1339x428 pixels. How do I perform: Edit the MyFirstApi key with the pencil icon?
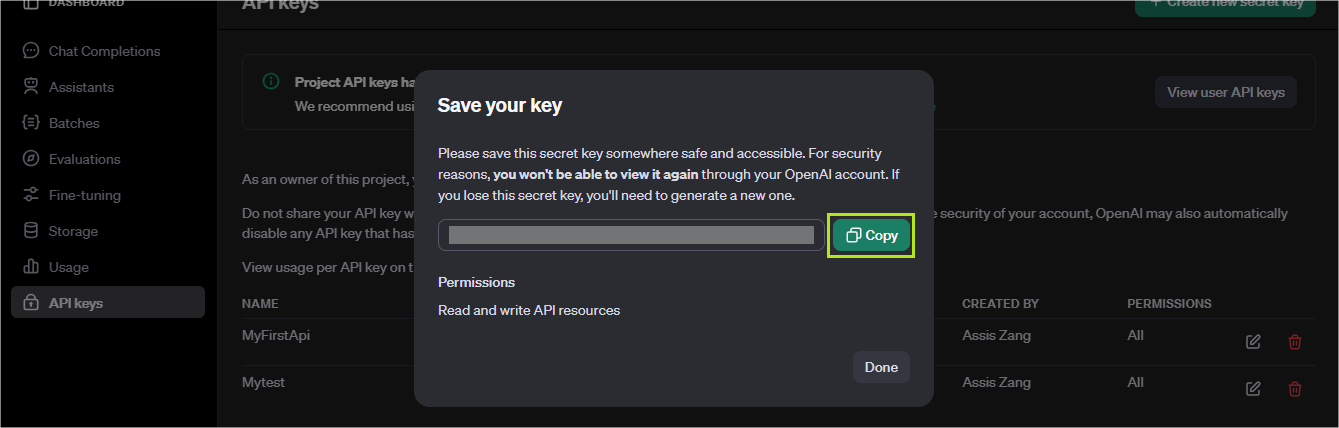coord(1253,342)
